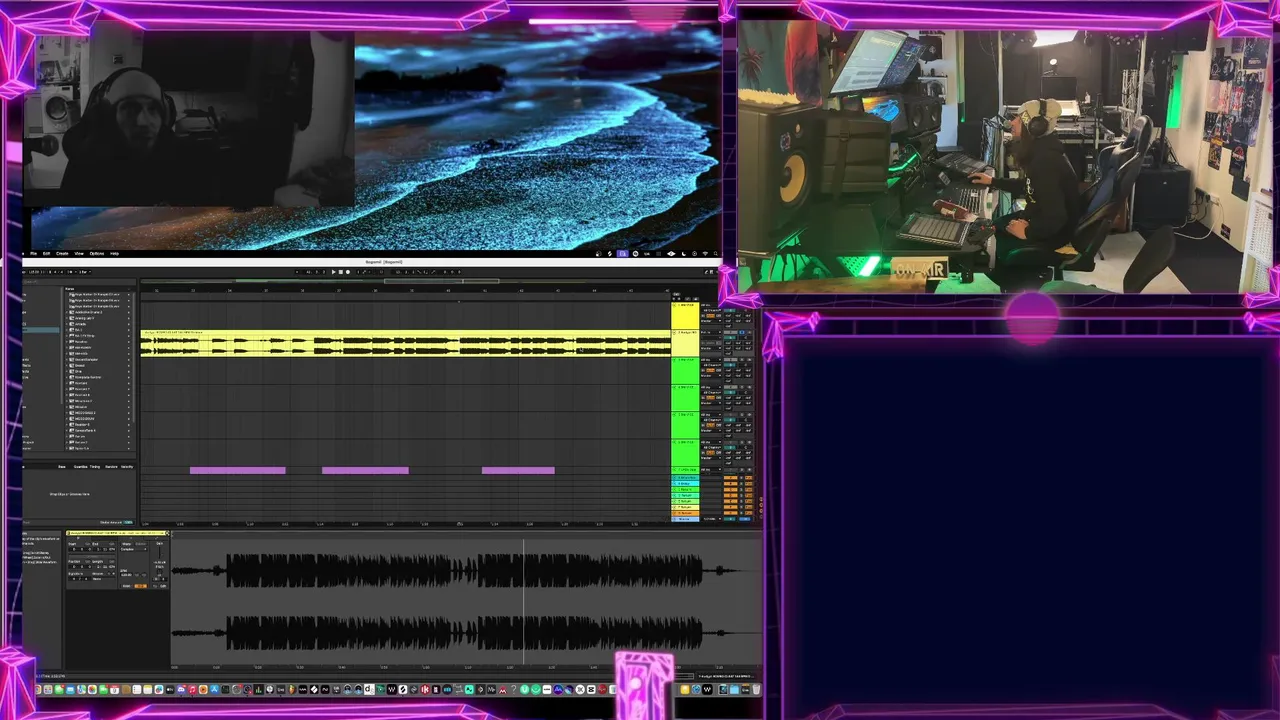Open the Spotlight search icon in menu bar
The height and width of the screenshot is (720, 1280).
pos(716,253)
